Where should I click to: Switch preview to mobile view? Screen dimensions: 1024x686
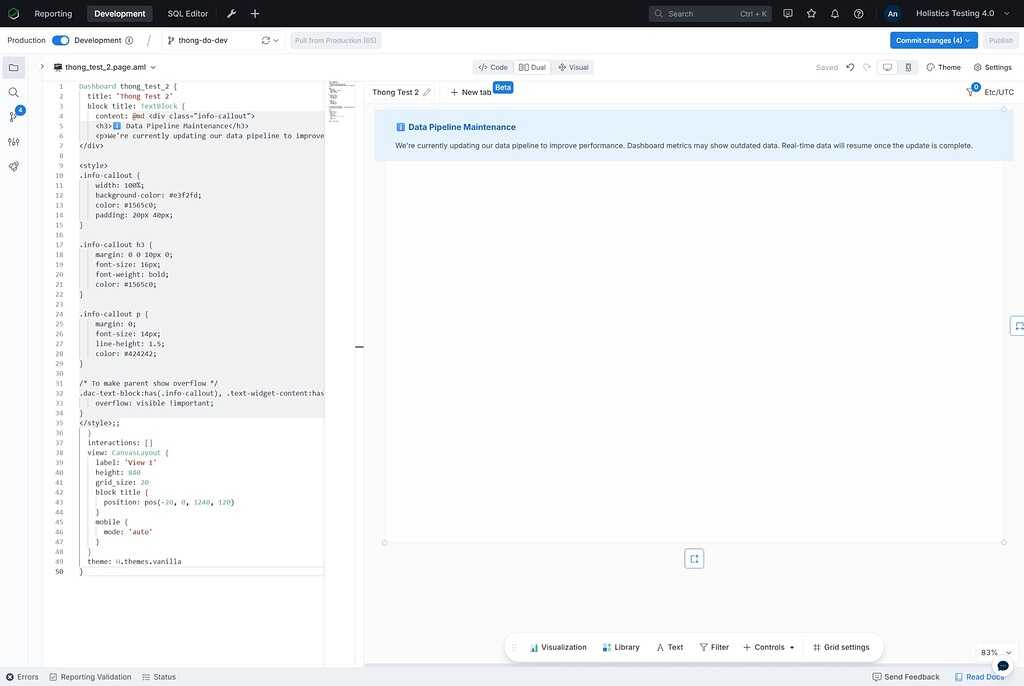907,67
